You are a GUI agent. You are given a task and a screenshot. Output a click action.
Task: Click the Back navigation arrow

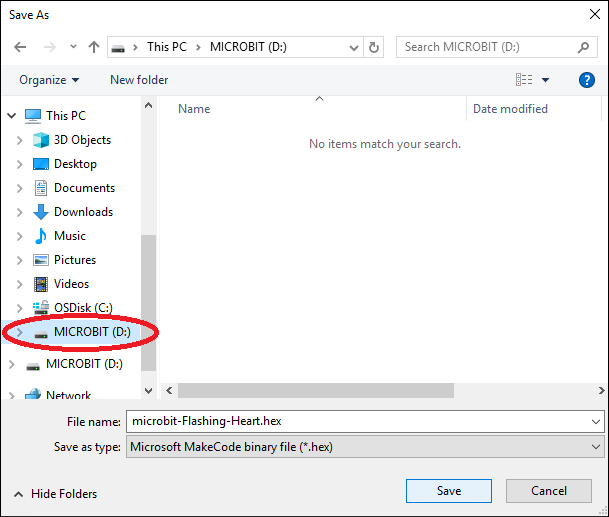21,47
